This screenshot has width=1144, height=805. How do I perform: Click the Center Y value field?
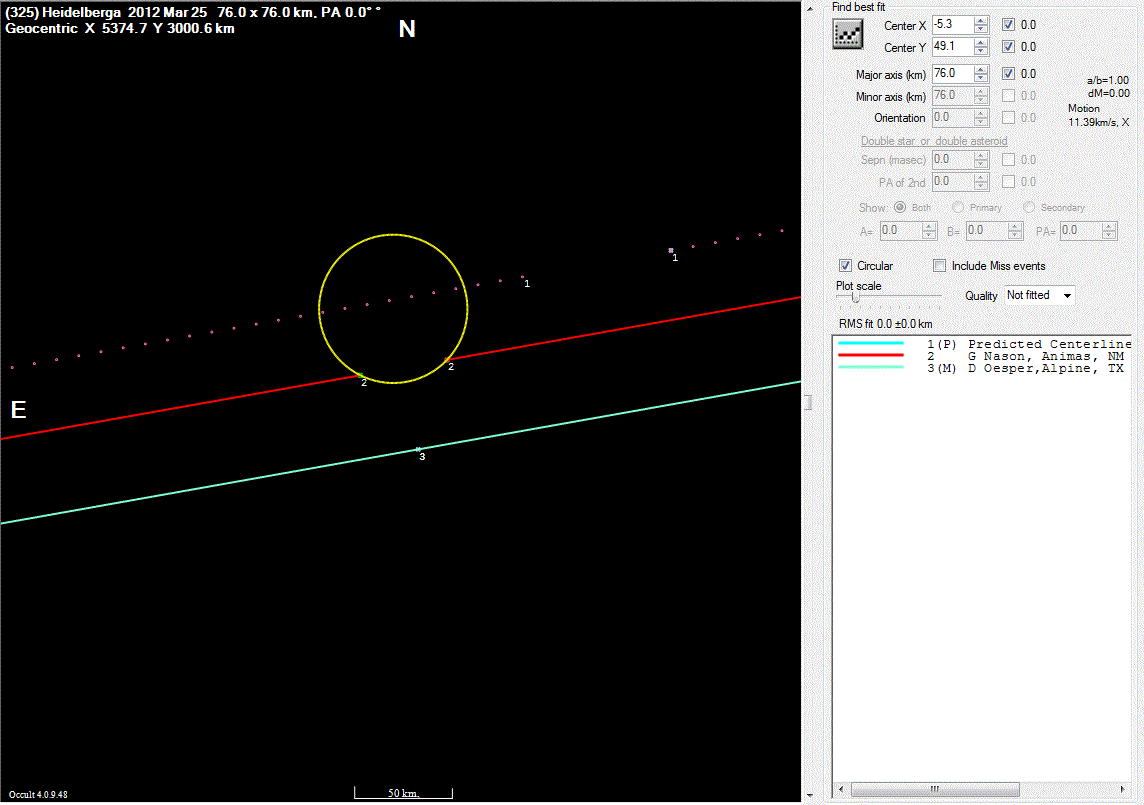click(x=953, y=47)
